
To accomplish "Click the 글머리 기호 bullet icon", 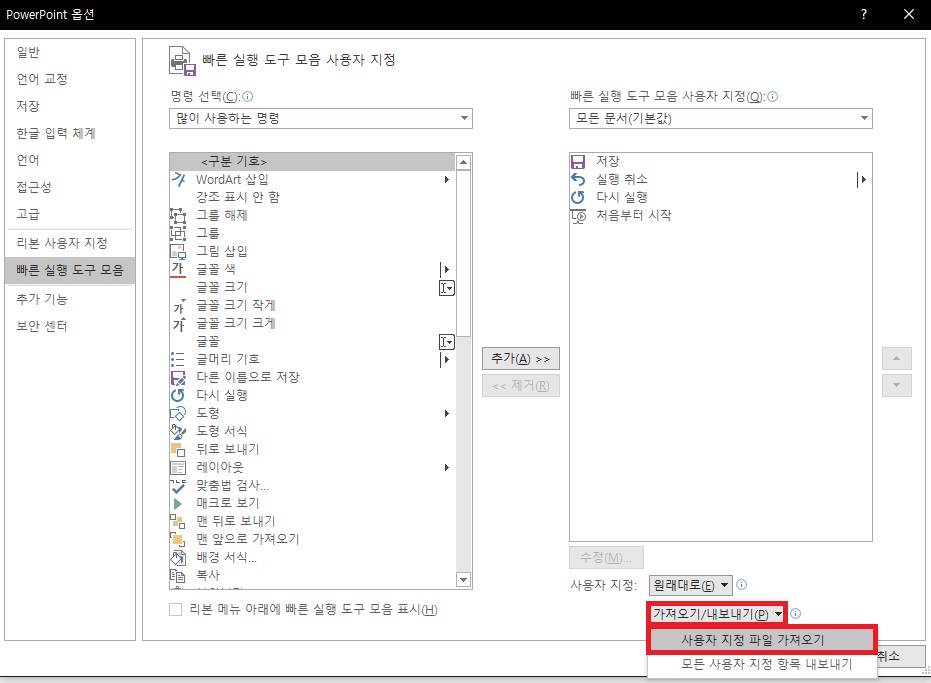I will pos(178,359).
